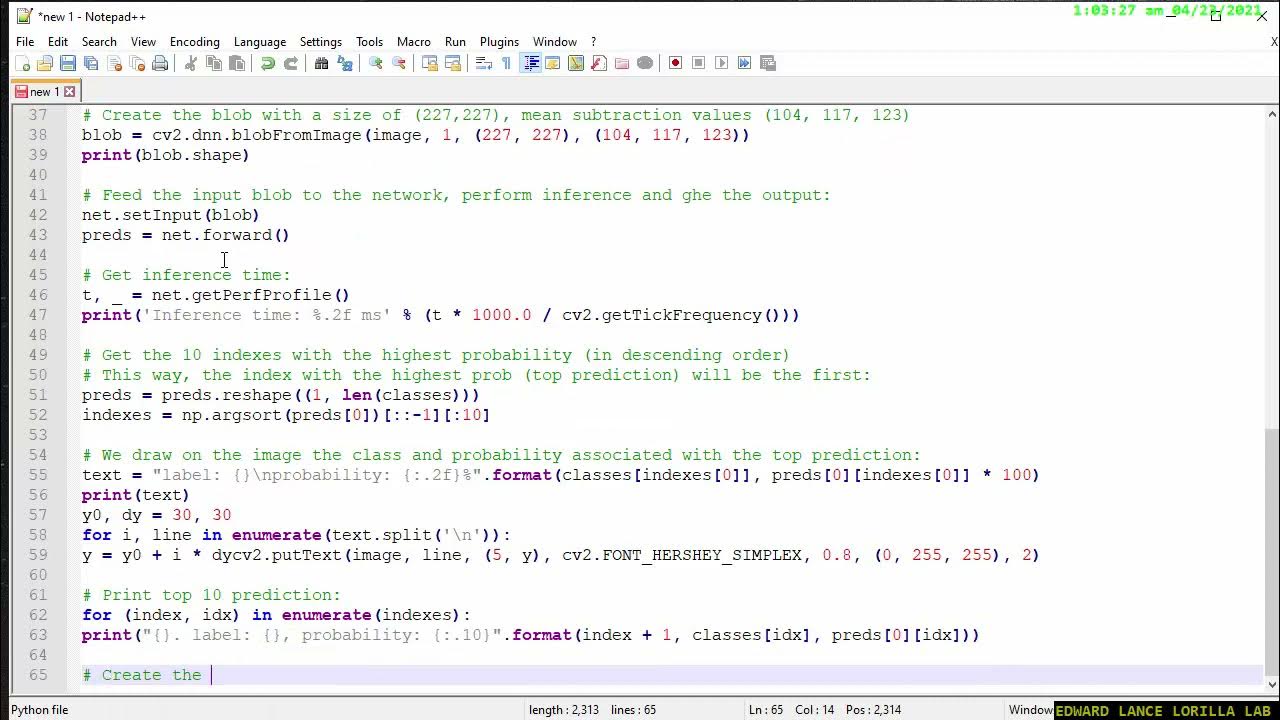Click the X at menu bar's right end

pos(1274,42)
